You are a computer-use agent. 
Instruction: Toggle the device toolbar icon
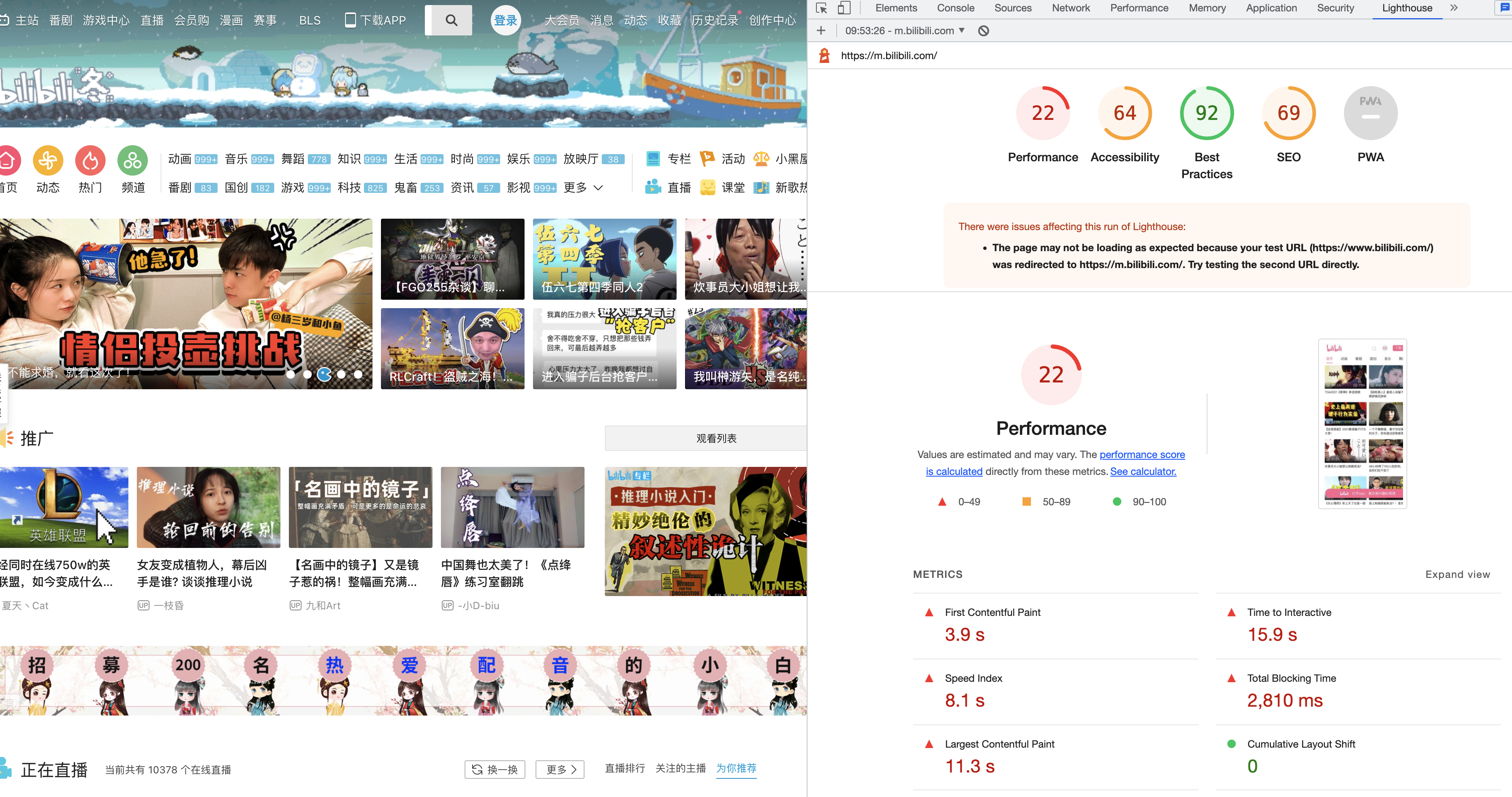click(843, 8)
